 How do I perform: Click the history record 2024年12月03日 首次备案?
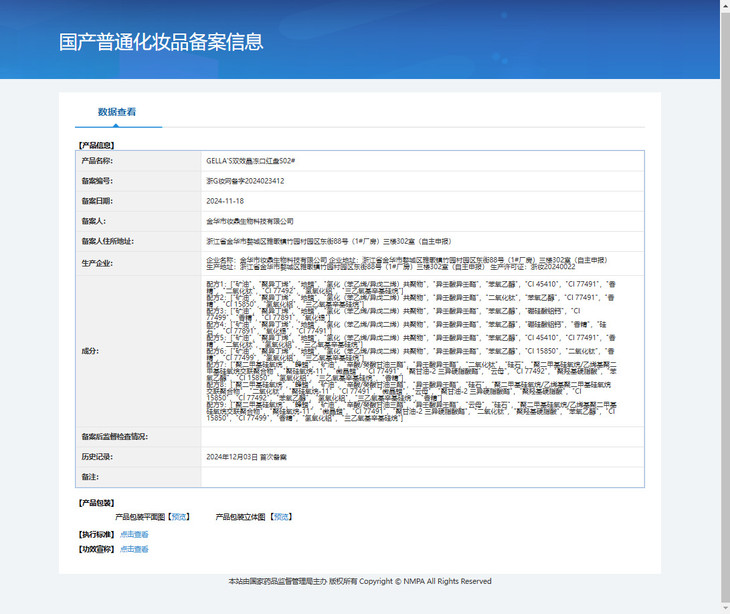click(x=246, y=457)
